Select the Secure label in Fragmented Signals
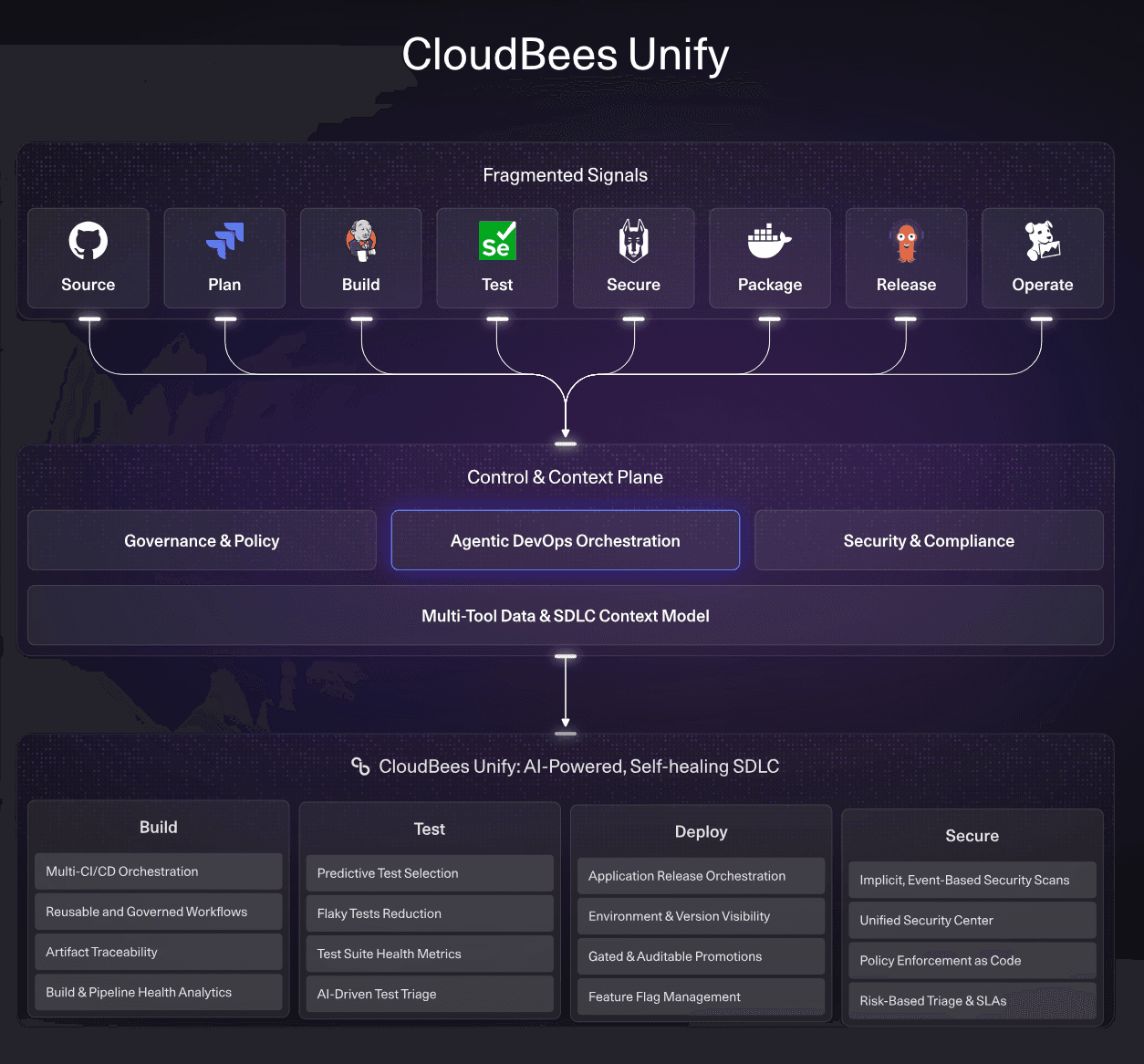Image resolution: width=1144 pixels, height=1064 pixels. [x=634, y=285]
